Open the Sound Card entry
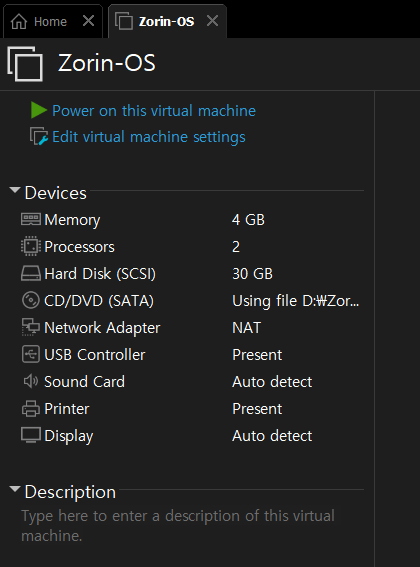The image size is (420, 567). click(x=84, y=382)
